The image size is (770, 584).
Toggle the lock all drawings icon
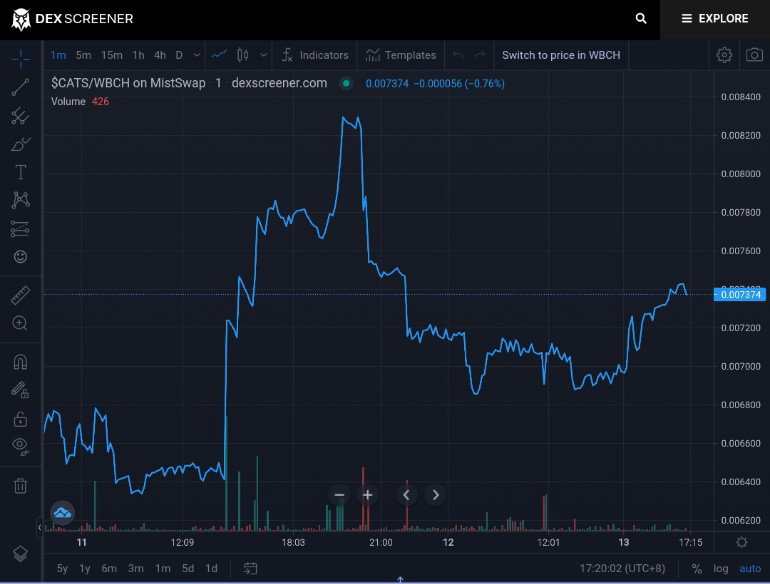tap(20, 419)
